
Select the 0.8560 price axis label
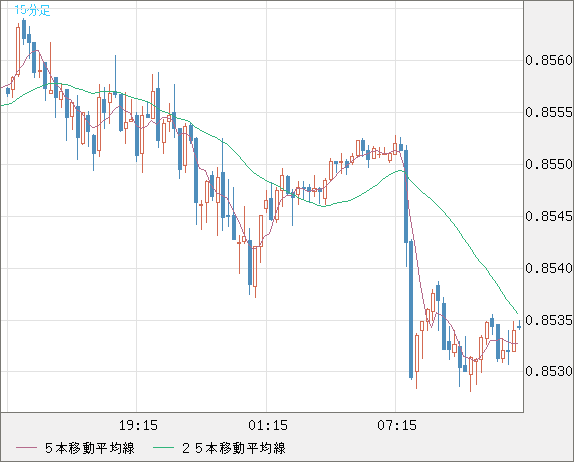point(549,60)
